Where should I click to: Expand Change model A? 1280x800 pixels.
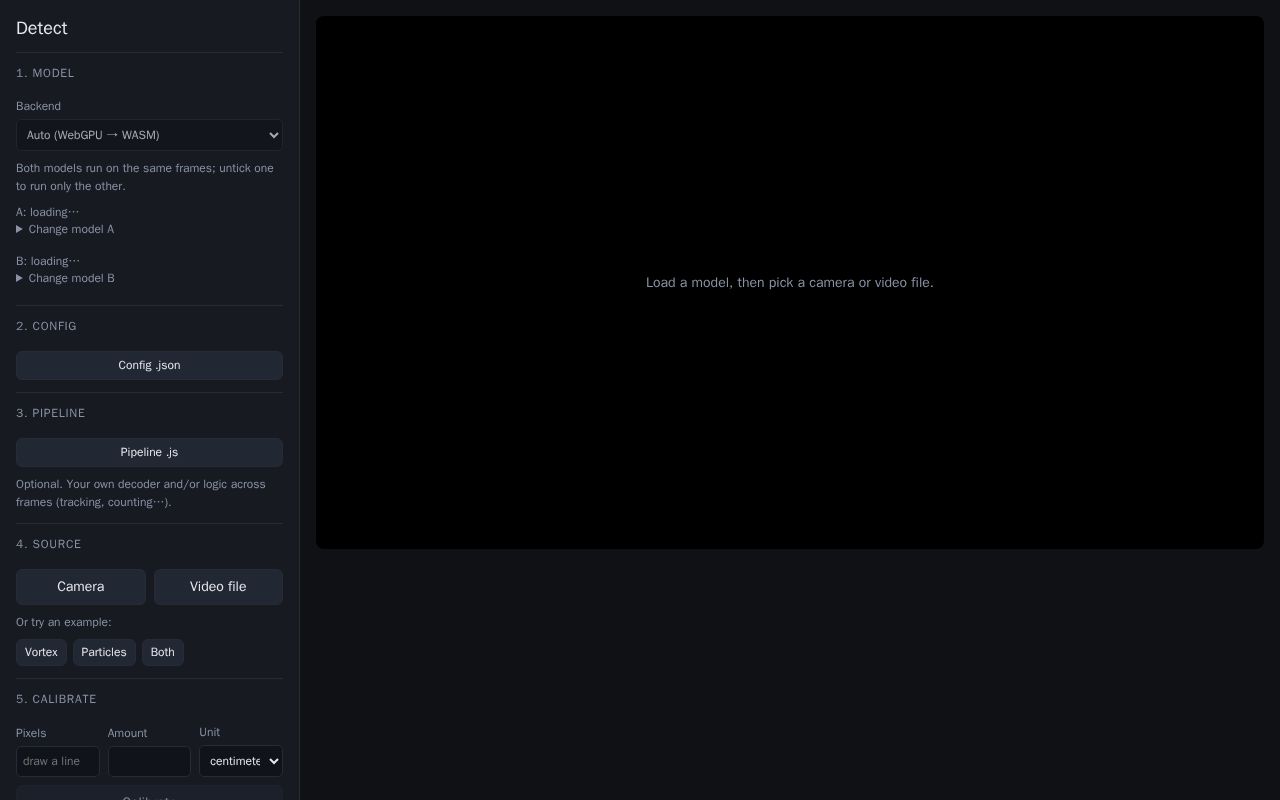pos(65,229)
